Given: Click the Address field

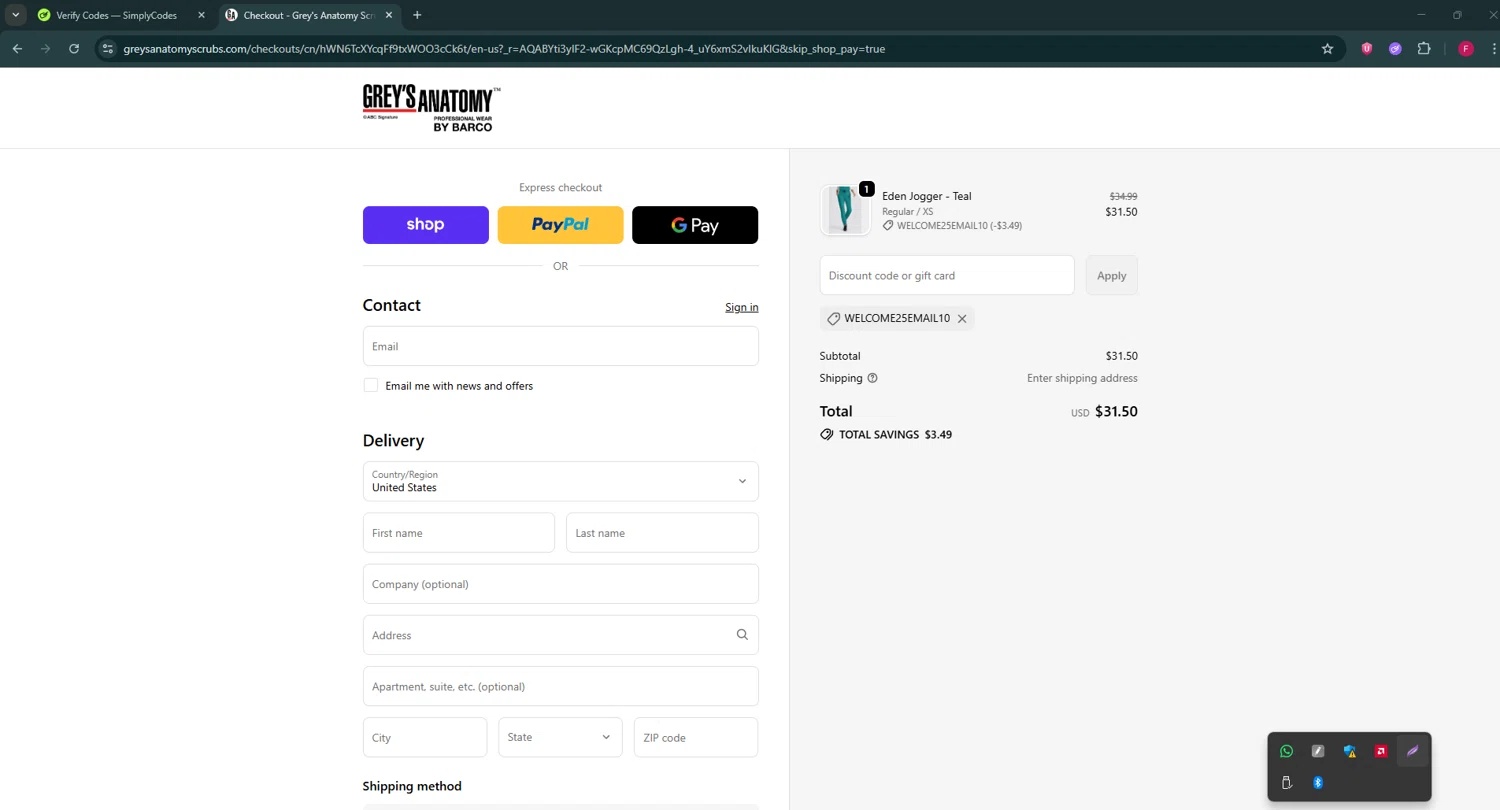Looking at the screenshot, I should (560, 635).
